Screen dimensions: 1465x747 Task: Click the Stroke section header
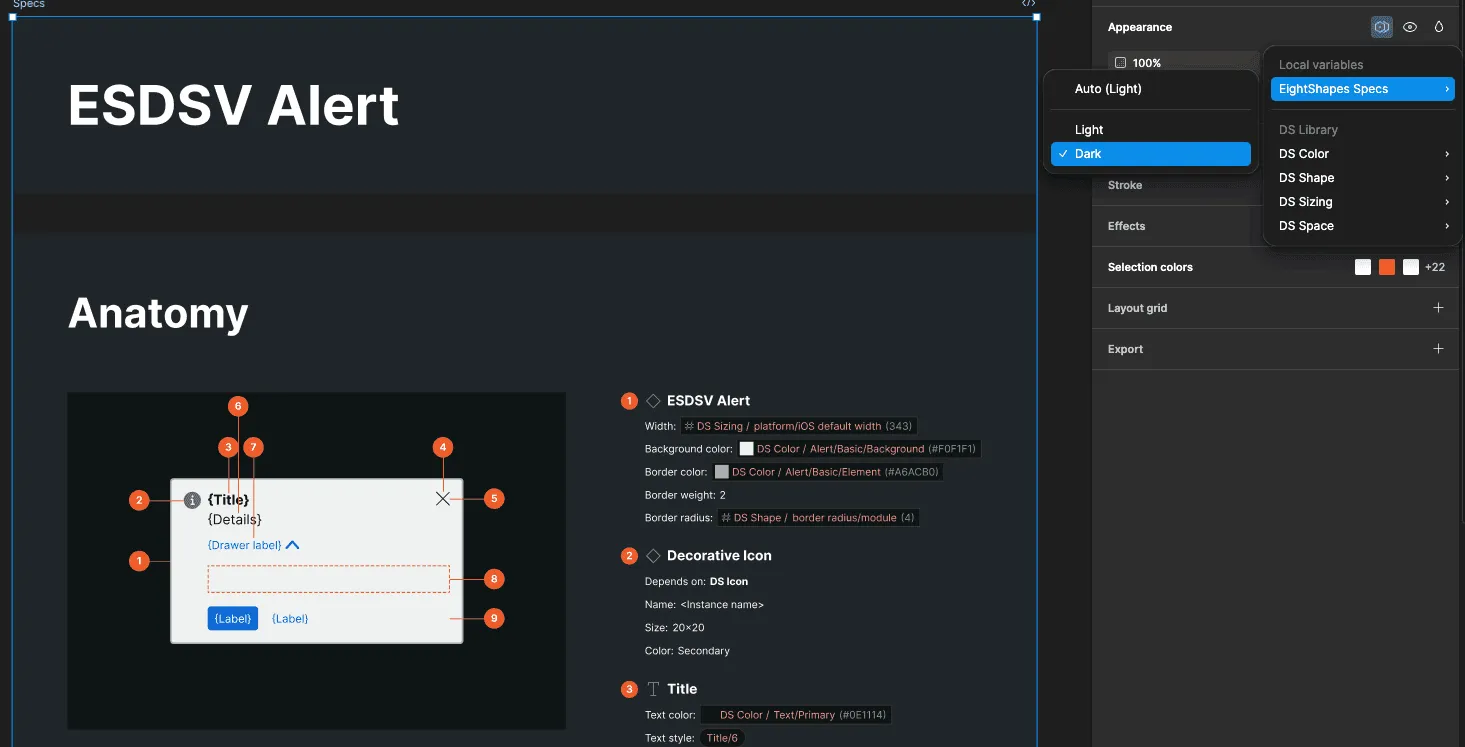pos(1125,185)
